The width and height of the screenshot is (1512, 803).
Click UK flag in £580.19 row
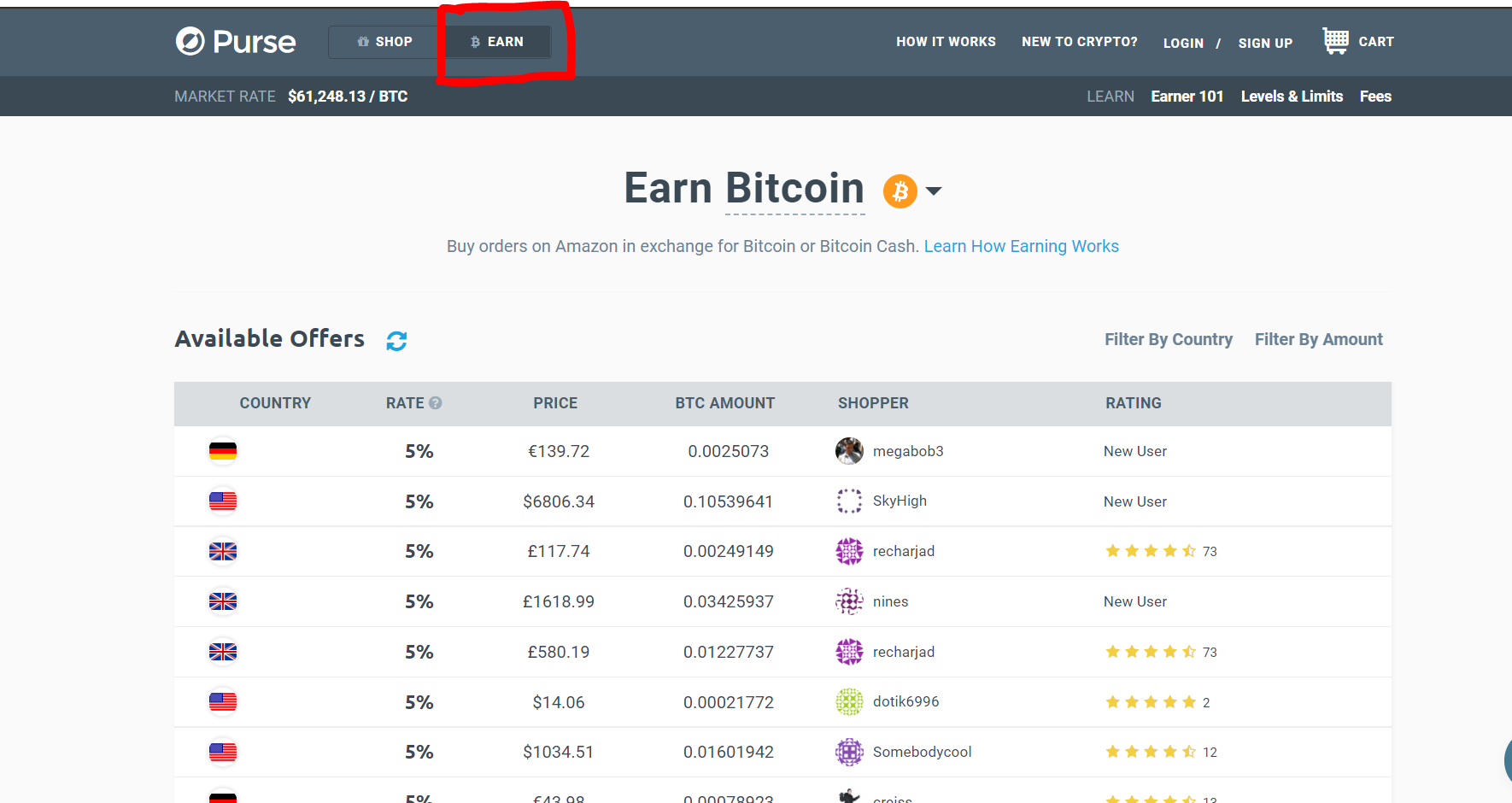[x=223, y=652]
